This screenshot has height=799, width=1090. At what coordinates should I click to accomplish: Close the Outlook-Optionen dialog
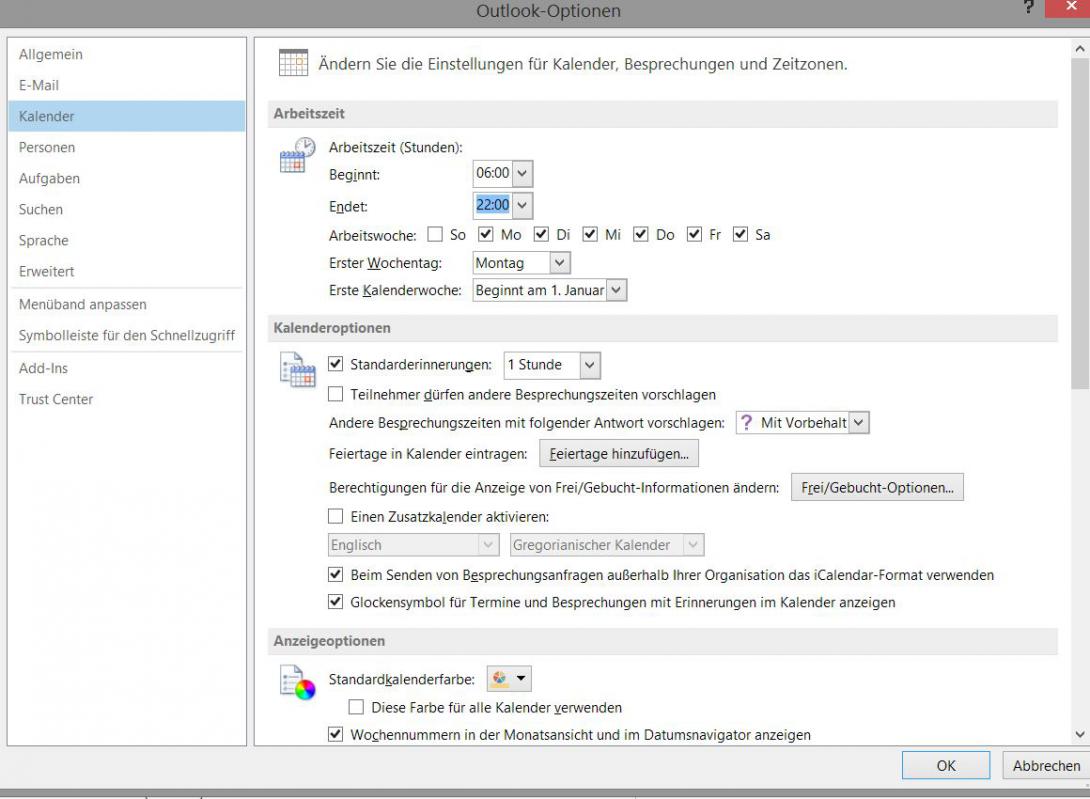1071,8
